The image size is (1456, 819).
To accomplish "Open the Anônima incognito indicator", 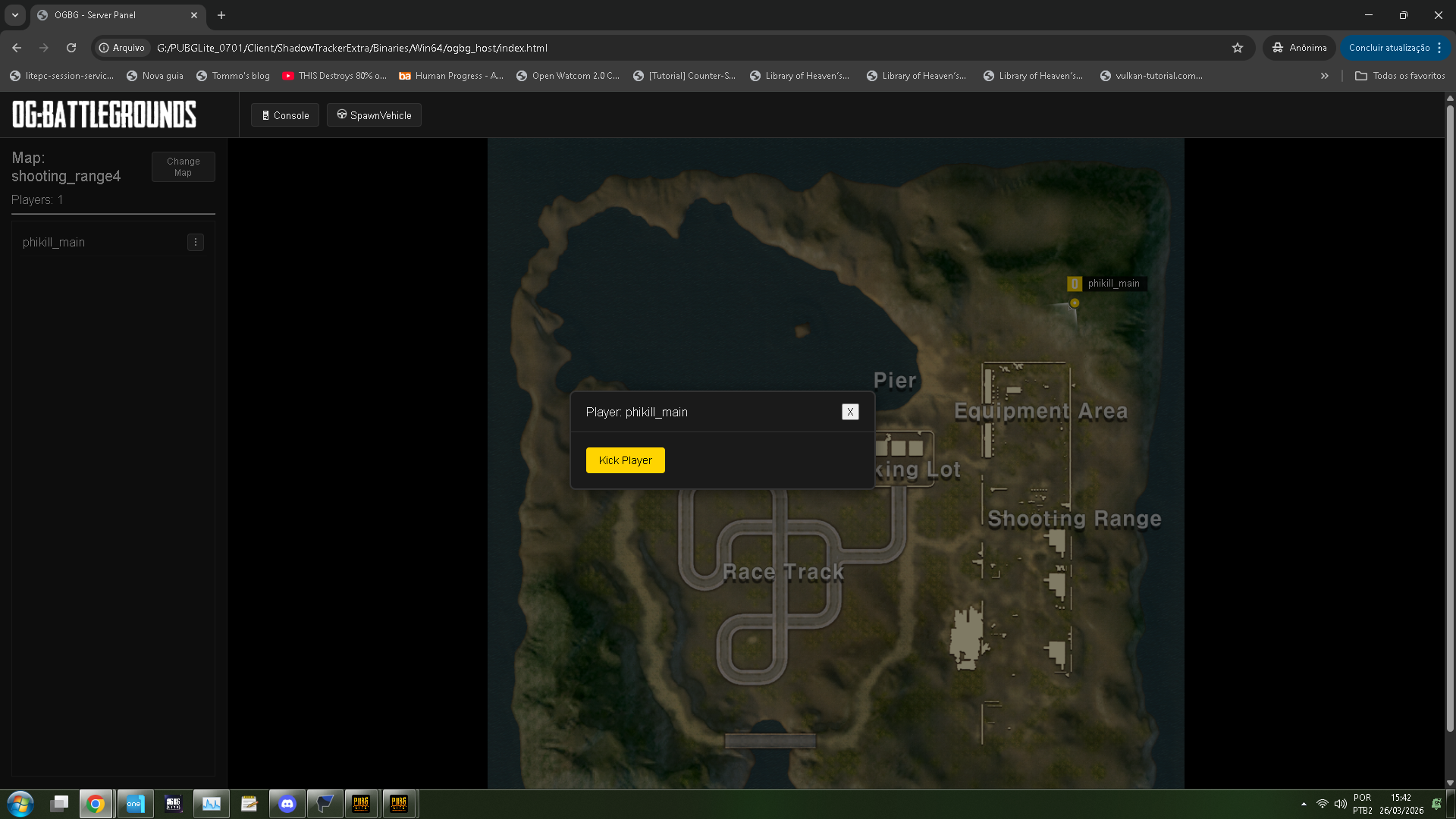I will click(1300, 48).
